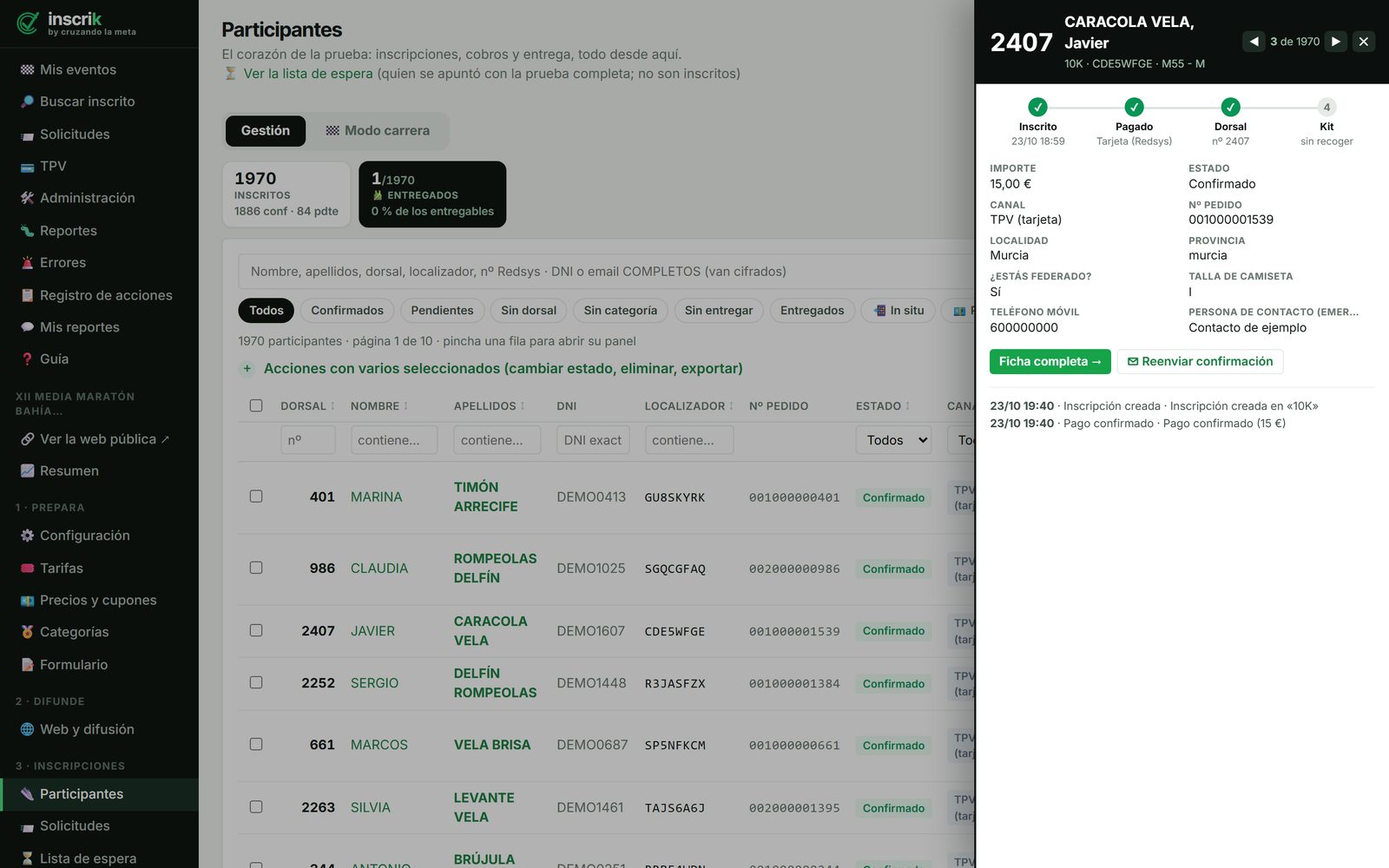Screen dimensions: 1389x868
Task: Click the Dorsal step checkmark icon
Action: point(1230,107)
